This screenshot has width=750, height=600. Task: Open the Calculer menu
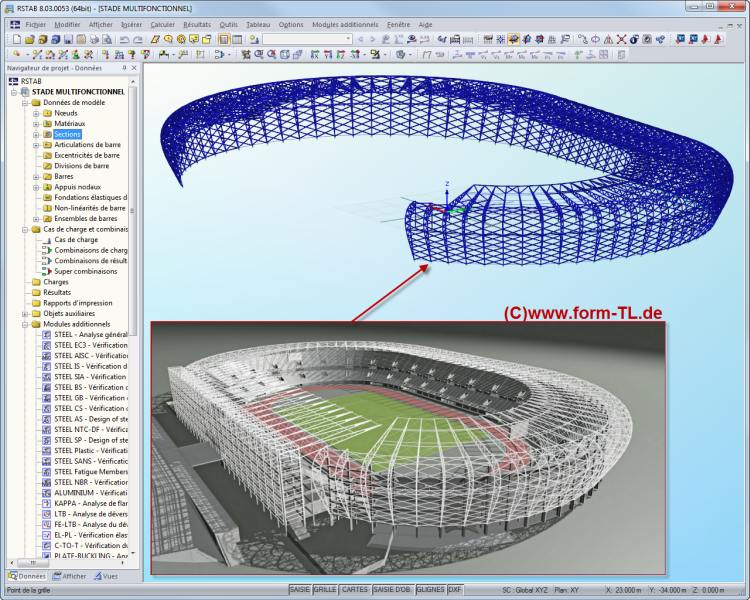(x=162, y=24)
